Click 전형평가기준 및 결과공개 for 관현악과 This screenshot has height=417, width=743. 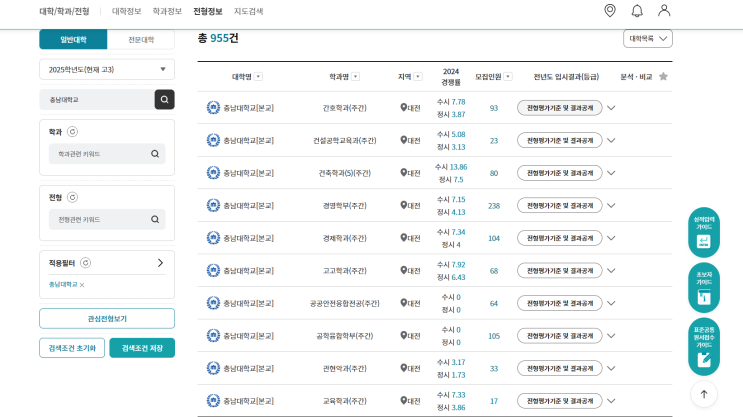(x=560, y=368)
